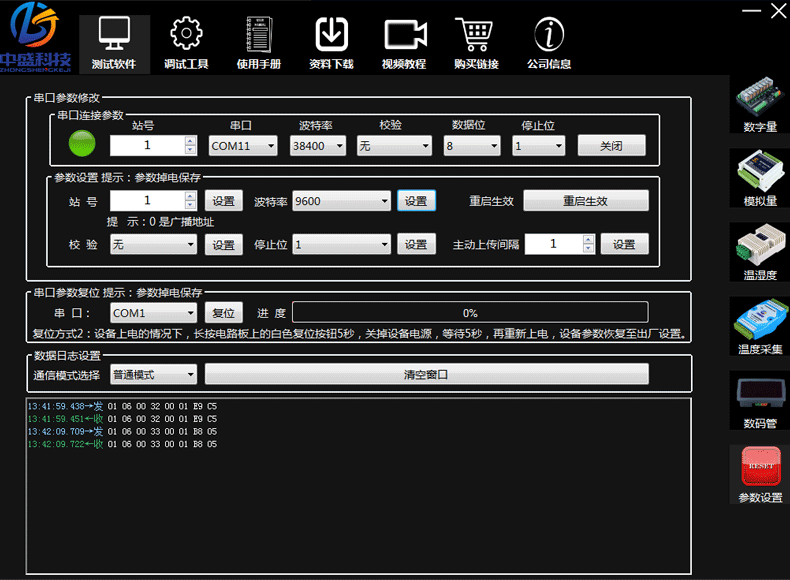
Task: Select the 温度采集 device in sidebar
Action: click(760, 327)
